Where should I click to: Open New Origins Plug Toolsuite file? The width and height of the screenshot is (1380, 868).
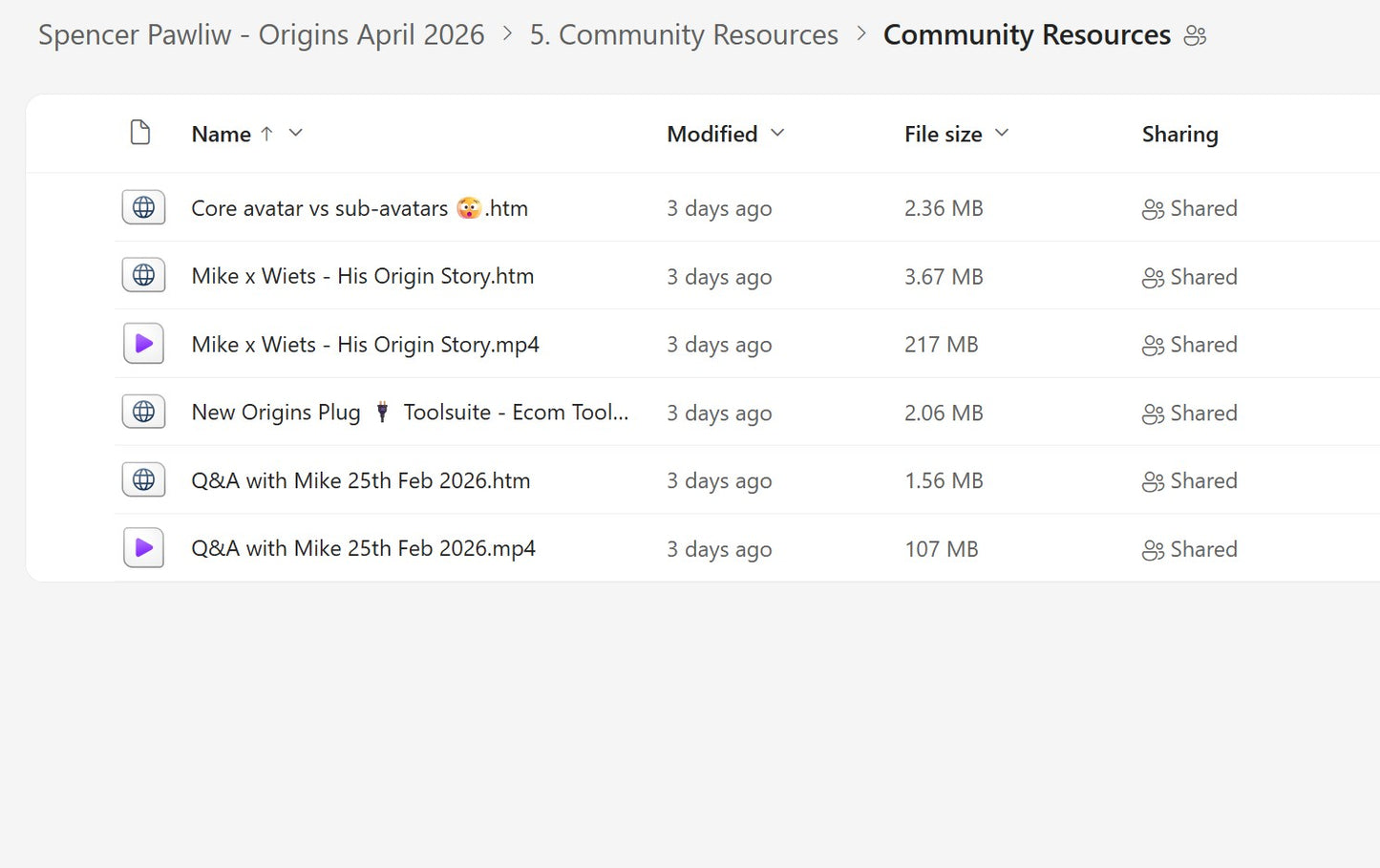tap(410, 413)
